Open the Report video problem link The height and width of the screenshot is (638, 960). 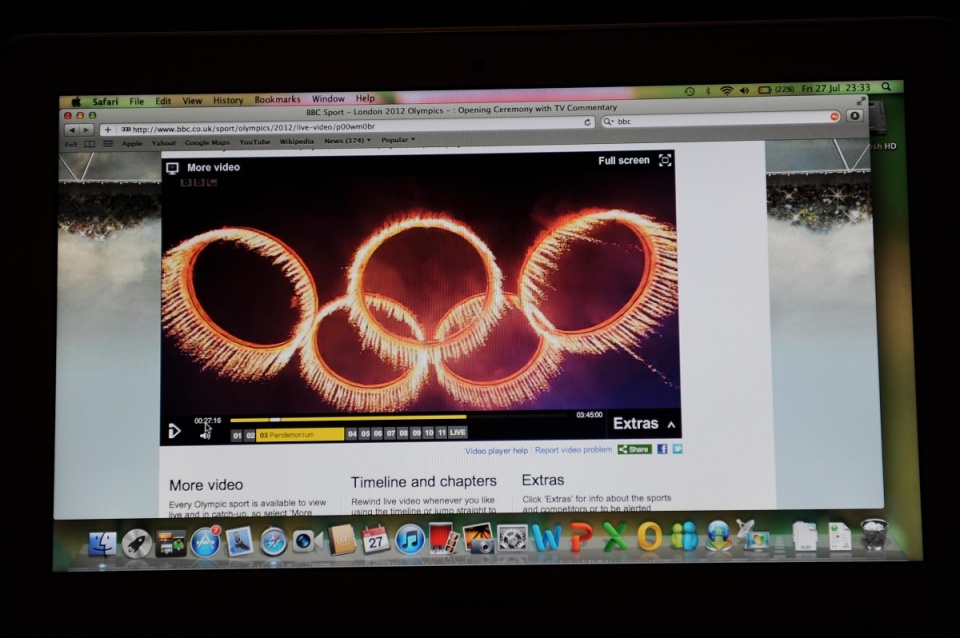(x=573, y=449)
